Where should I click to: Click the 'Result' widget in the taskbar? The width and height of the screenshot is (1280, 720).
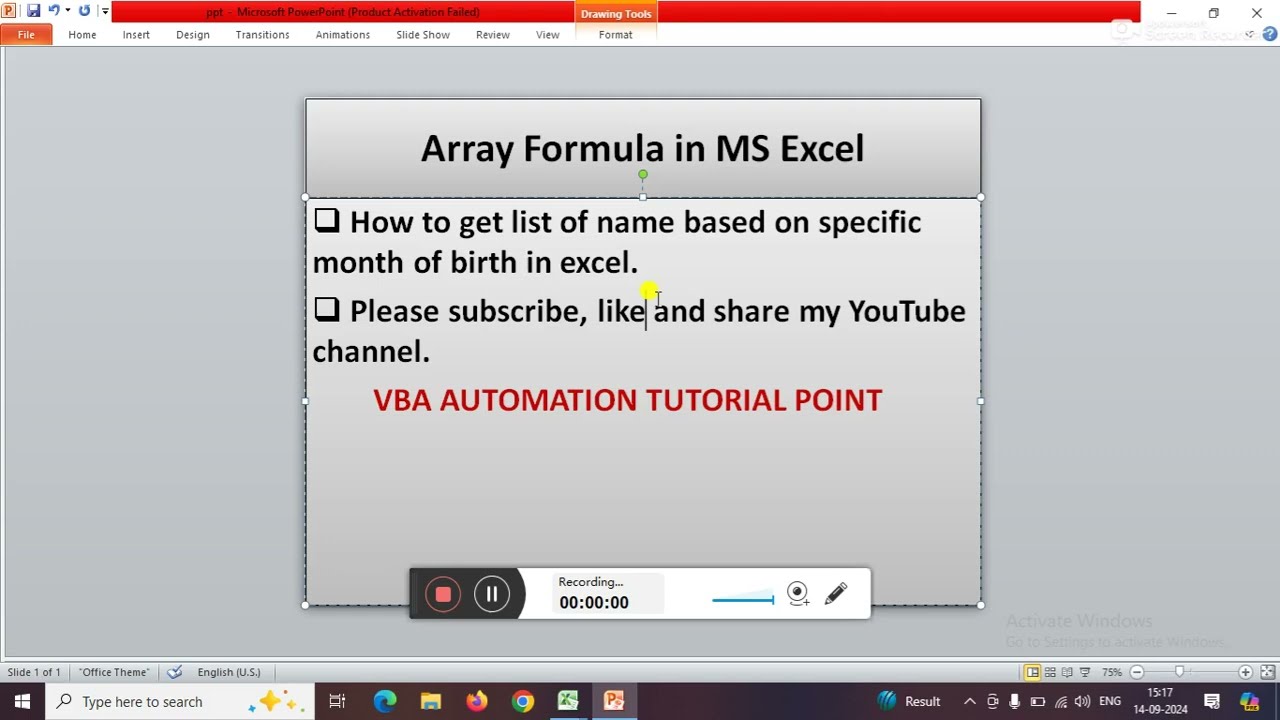pyautogui.click(x=909, y=701)
